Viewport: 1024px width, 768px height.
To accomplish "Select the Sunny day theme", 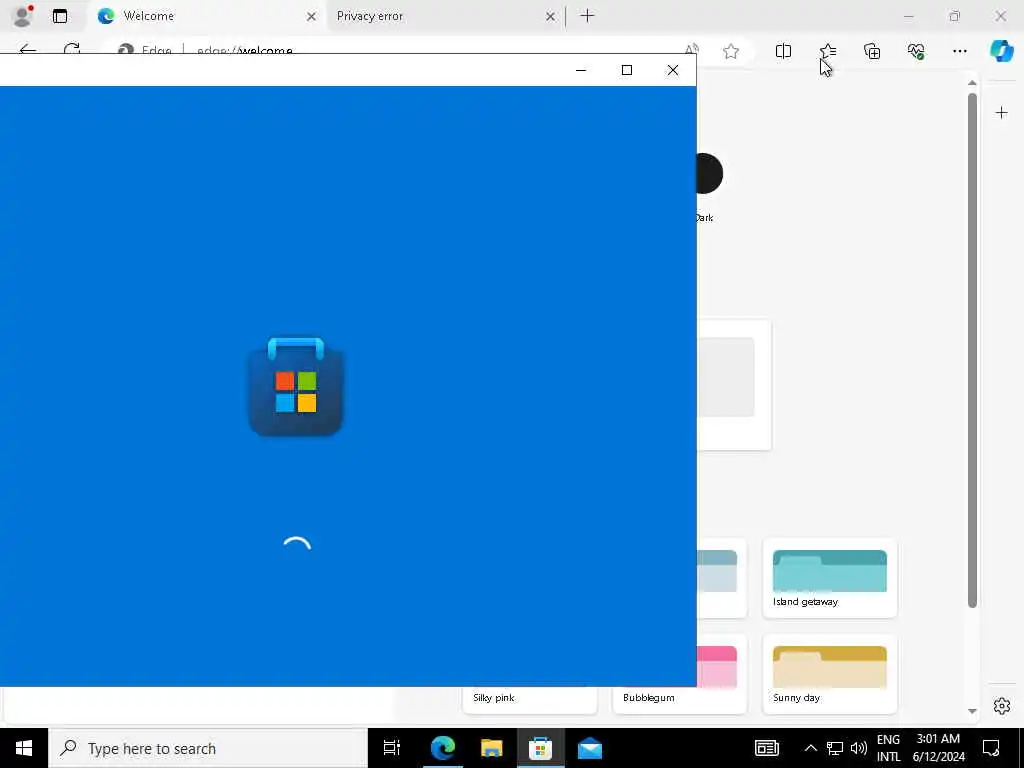I will (x=829, y=674).
